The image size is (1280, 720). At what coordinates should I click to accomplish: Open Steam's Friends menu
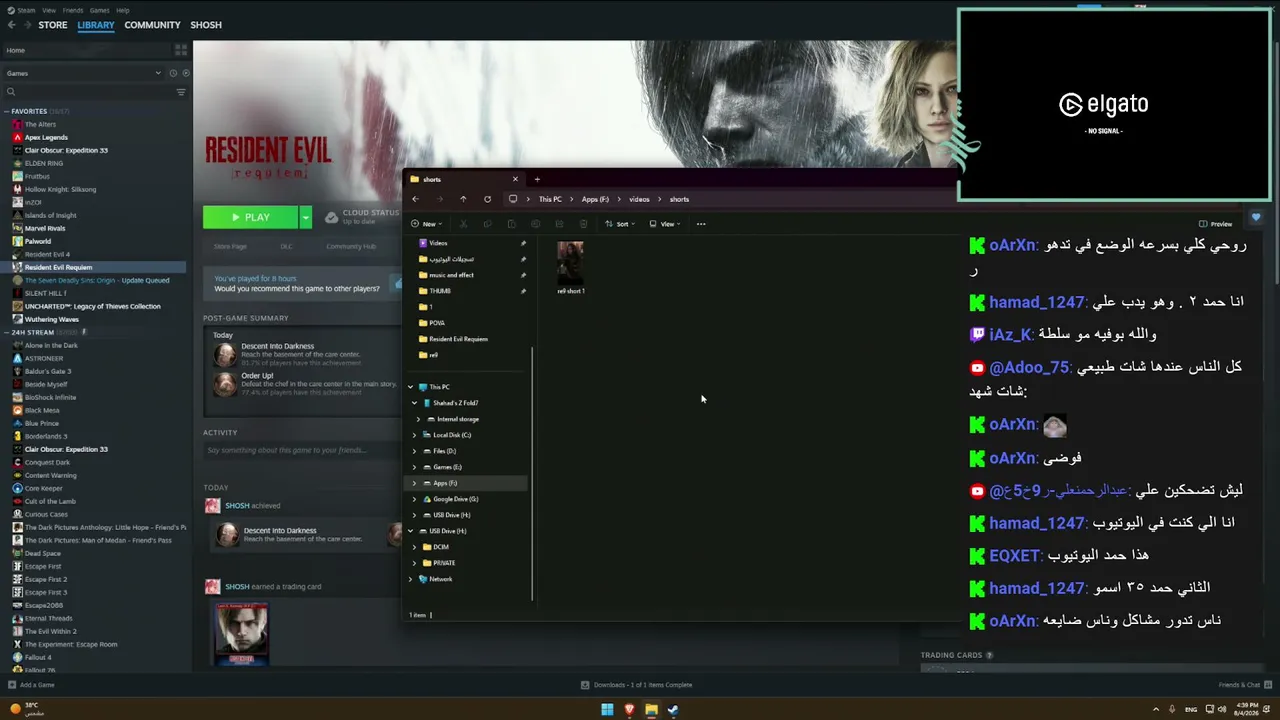tap(73, 10)
